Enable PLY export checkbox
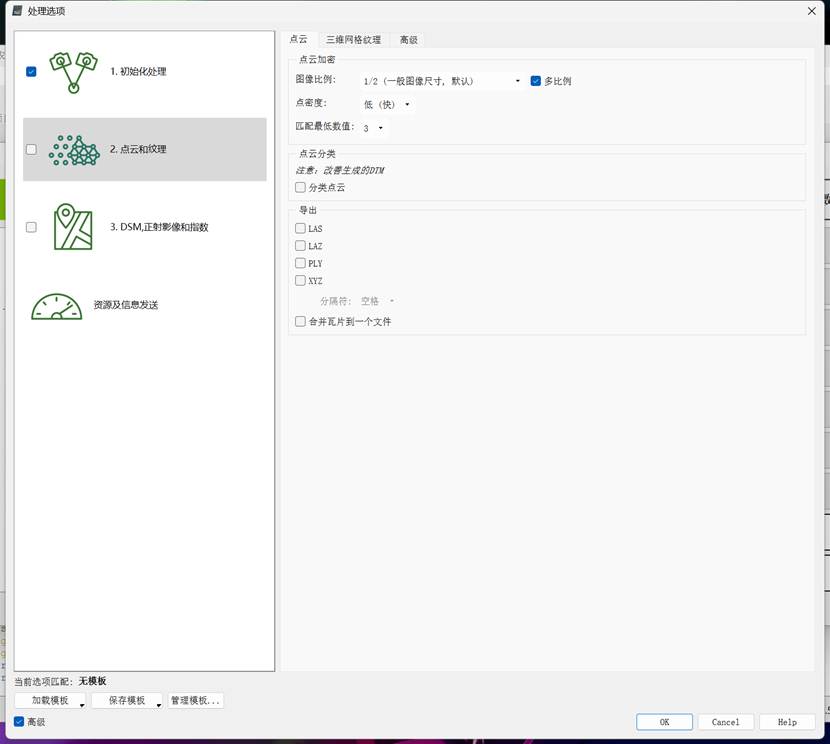 300,263
